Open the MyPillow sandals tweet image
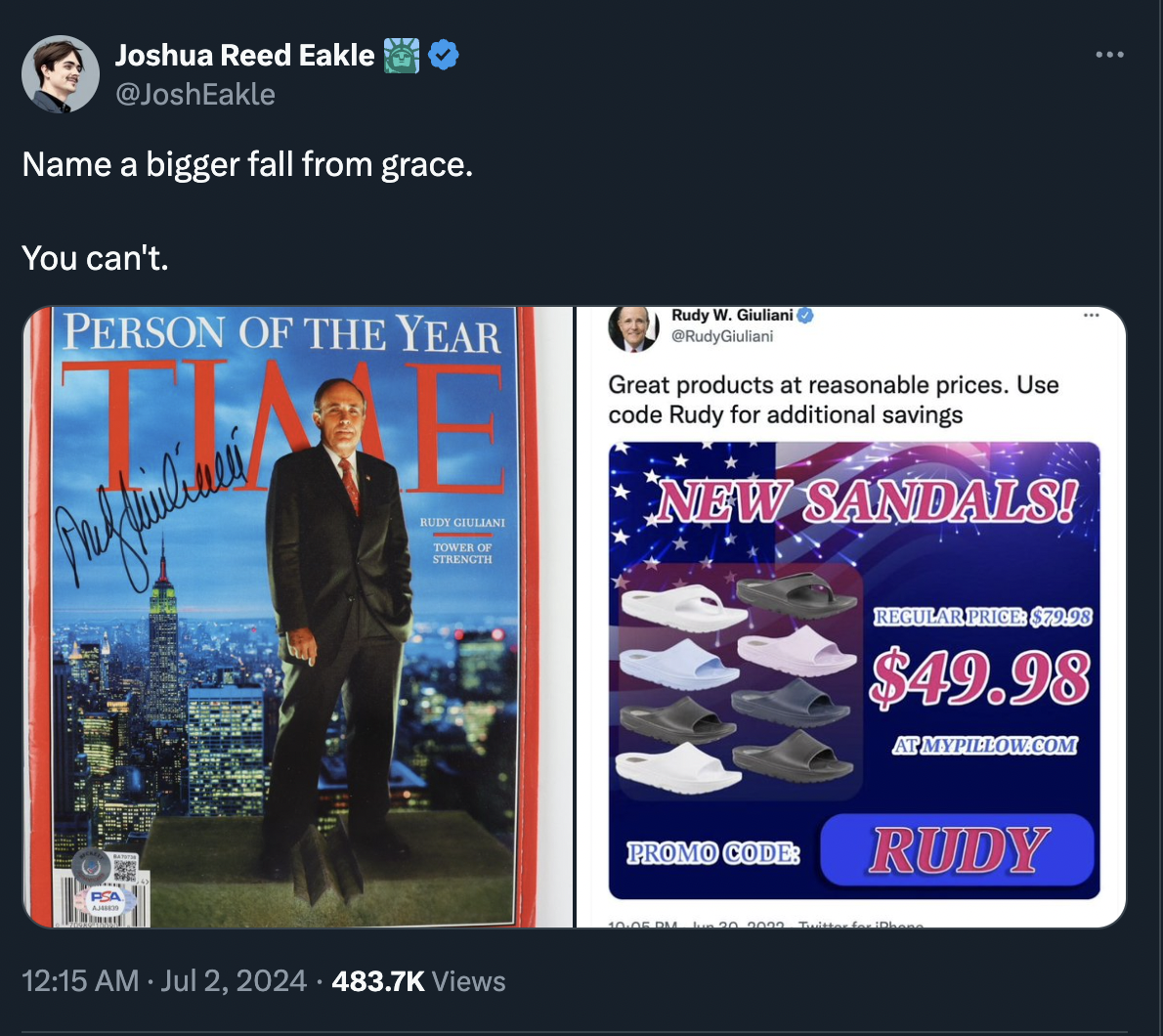 (852, 618)
